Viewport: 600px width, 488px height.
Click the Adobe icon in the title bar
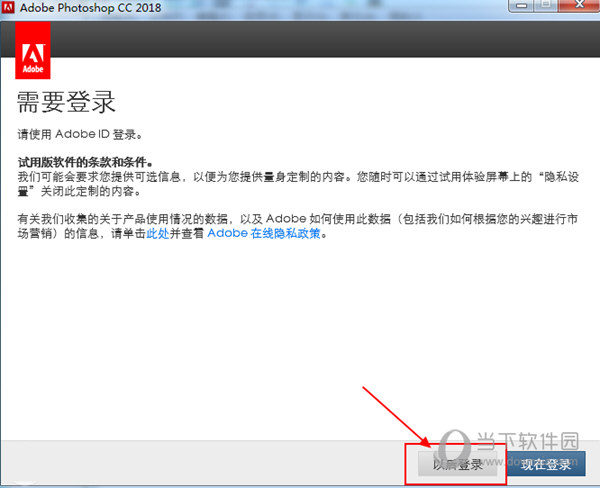(x=8, y=7)
